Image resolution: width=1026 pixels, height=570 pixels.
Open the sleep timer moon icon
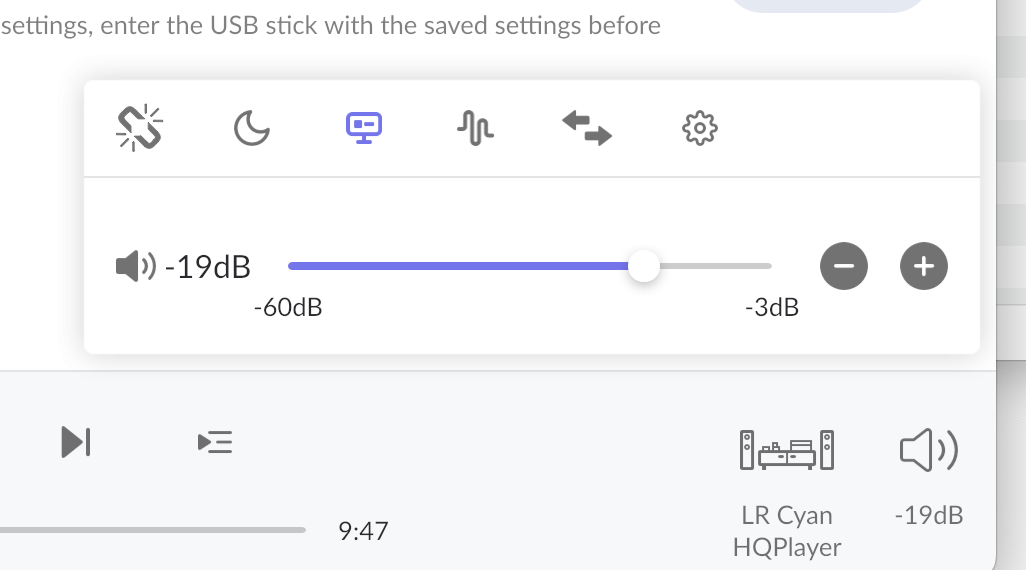click(252, 128)
